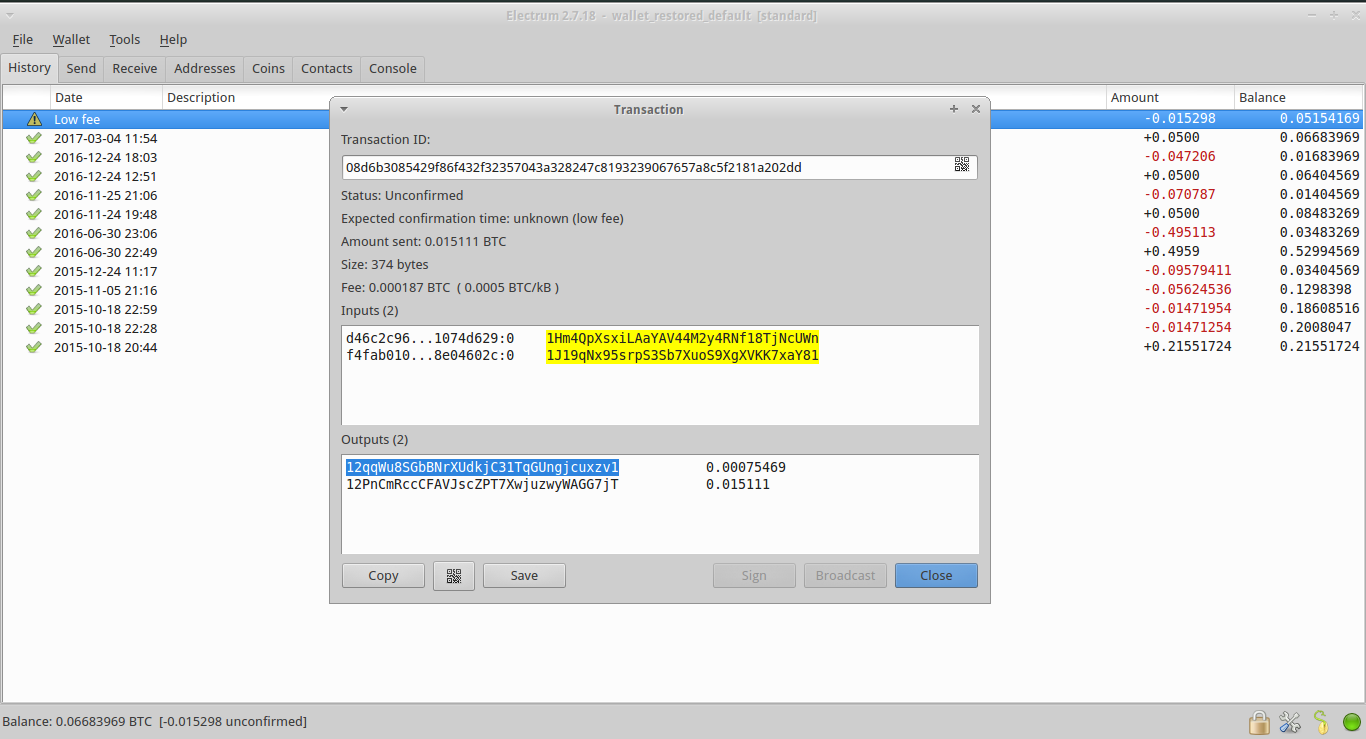The image size is (1366, 739).
Task: Select the 2016-06-30 23:06 history row
Action: 683,233
